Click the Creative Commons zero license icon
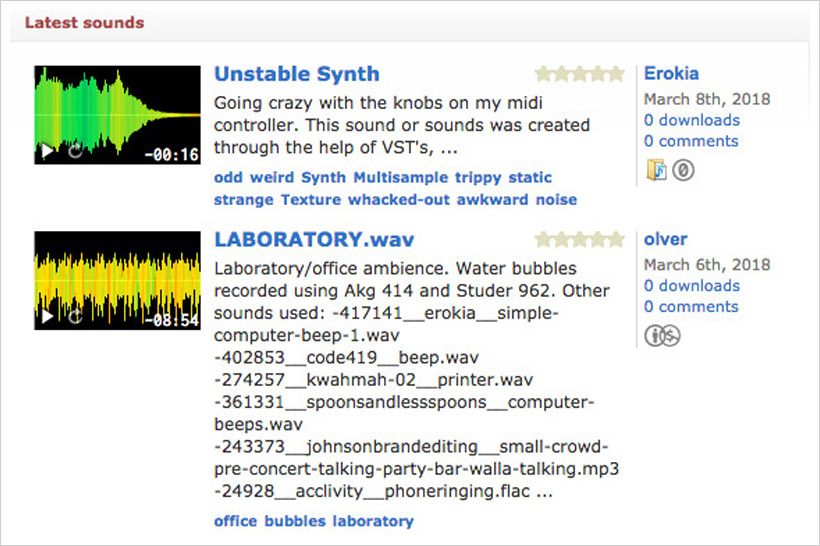The height and width of the screenshot is (546, 820). coord(683,170)
